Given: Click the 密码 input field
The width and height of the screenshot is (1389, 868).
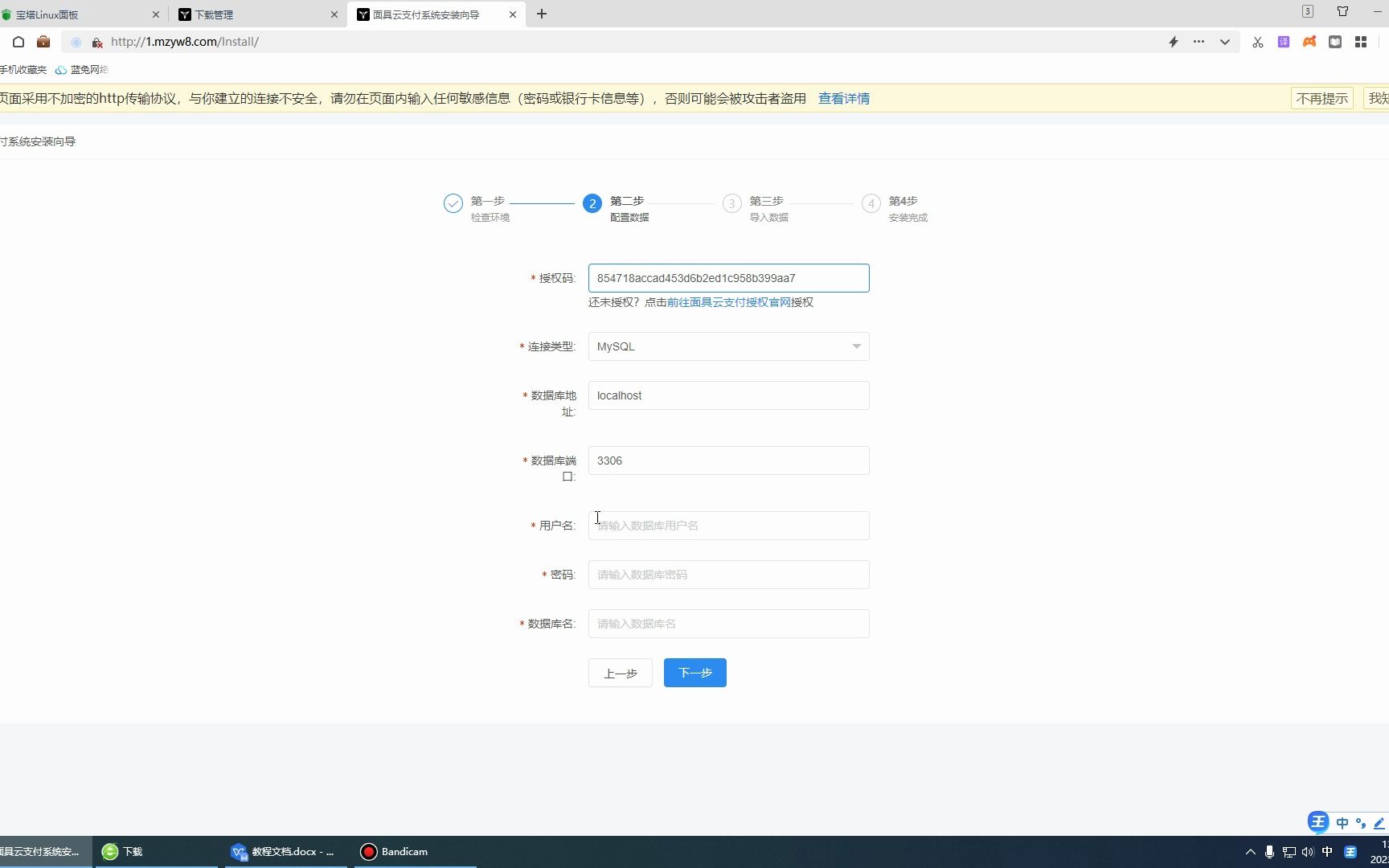Looking at the screenshot, I should pos(728,575).
